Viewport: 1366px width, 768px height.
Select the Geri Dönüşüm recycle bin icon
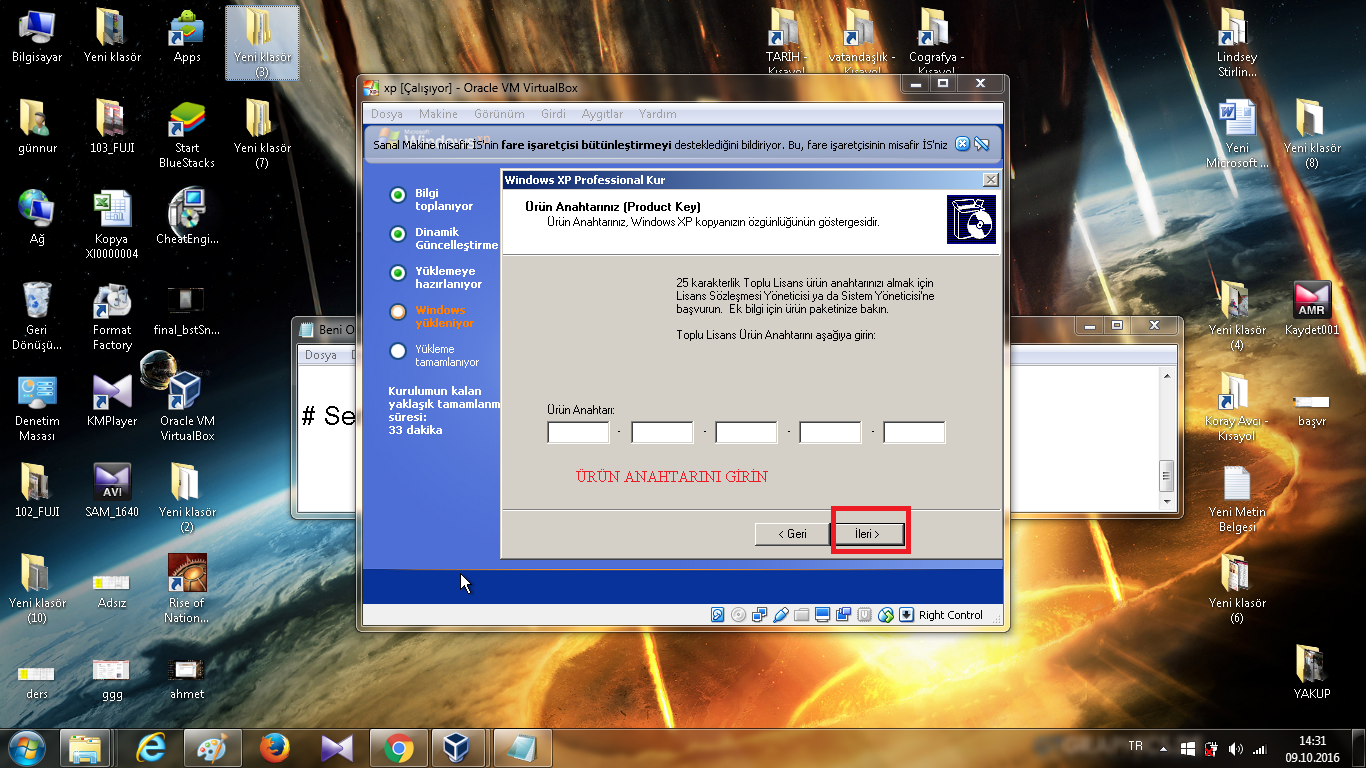tap(37, 317)
